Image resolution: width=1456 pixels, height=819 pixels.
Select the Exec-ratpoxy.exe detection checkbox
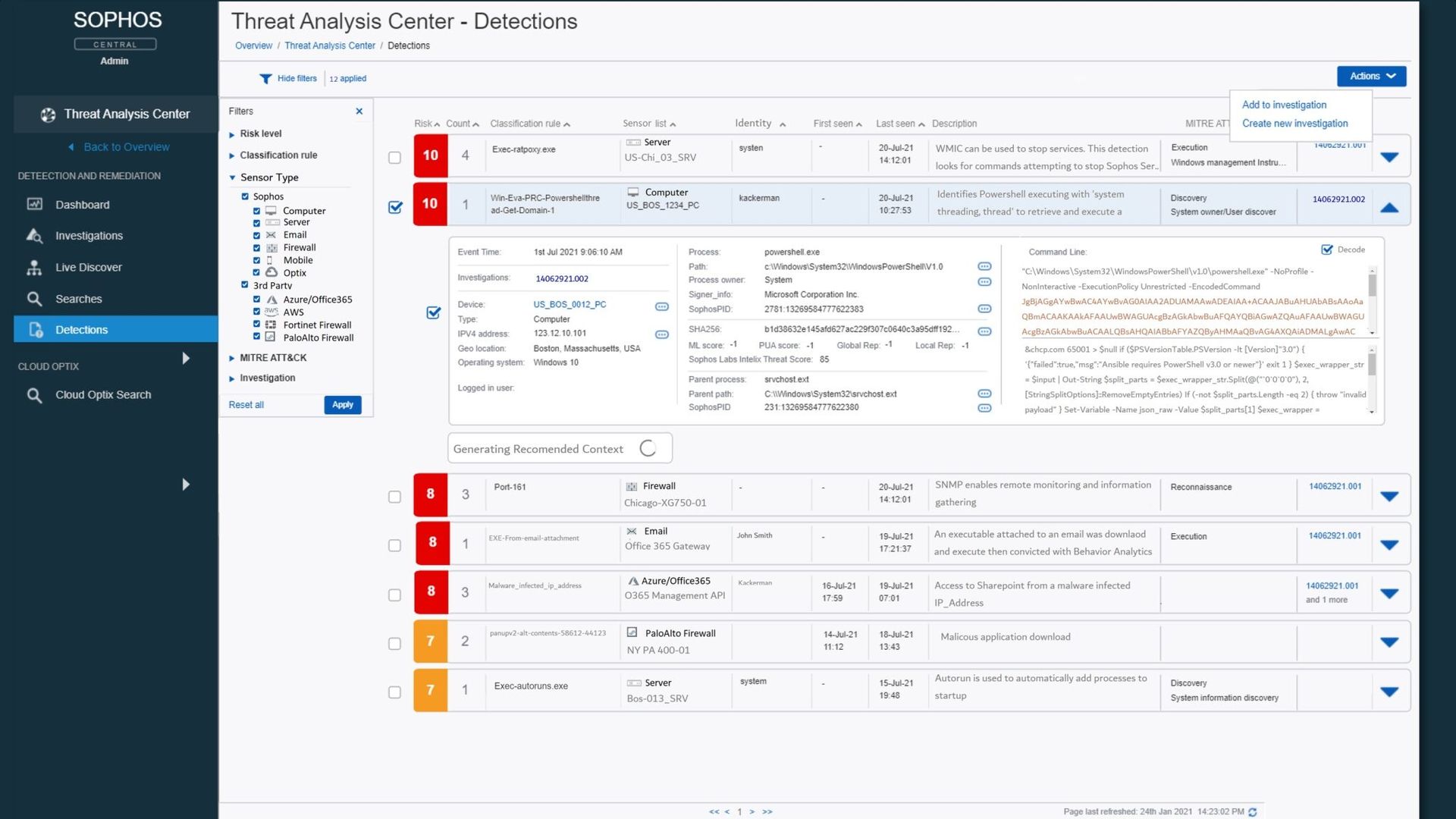[394, 158]
